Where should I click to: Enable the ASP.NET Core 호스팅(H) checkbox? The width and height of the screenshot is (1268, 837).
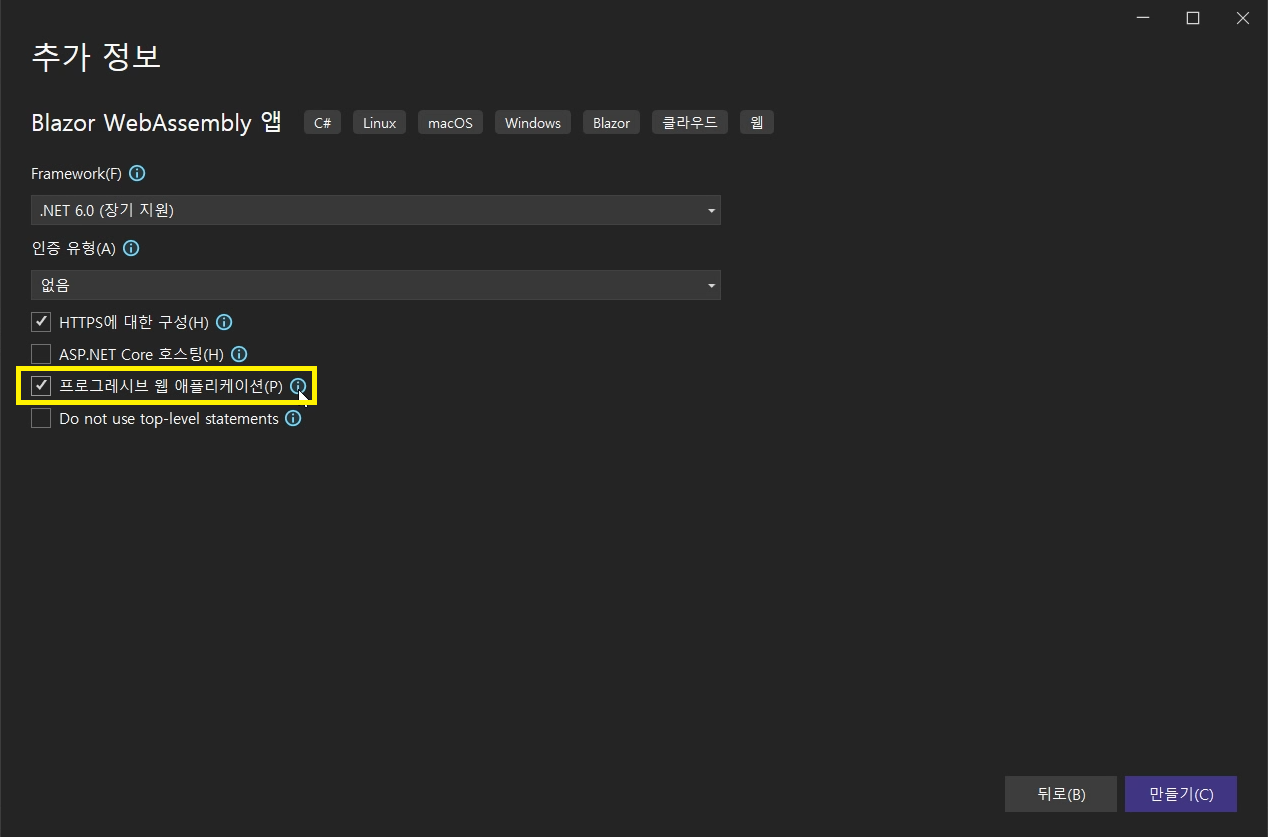[x=41, y=354]
